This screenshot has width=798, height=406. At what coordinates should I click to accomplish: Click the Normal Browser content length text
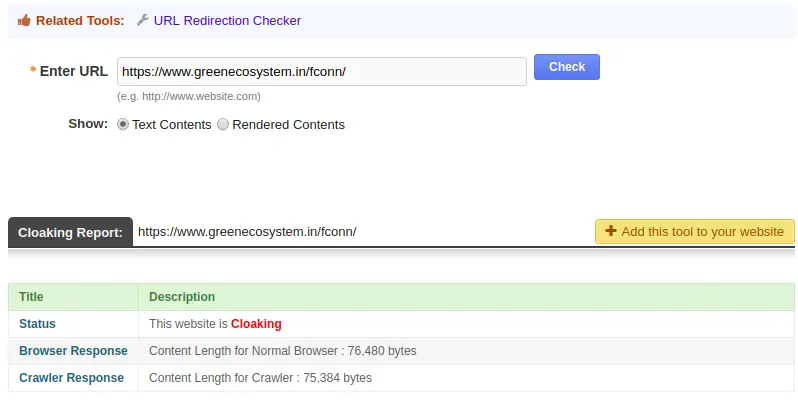[x=282, y=351]
